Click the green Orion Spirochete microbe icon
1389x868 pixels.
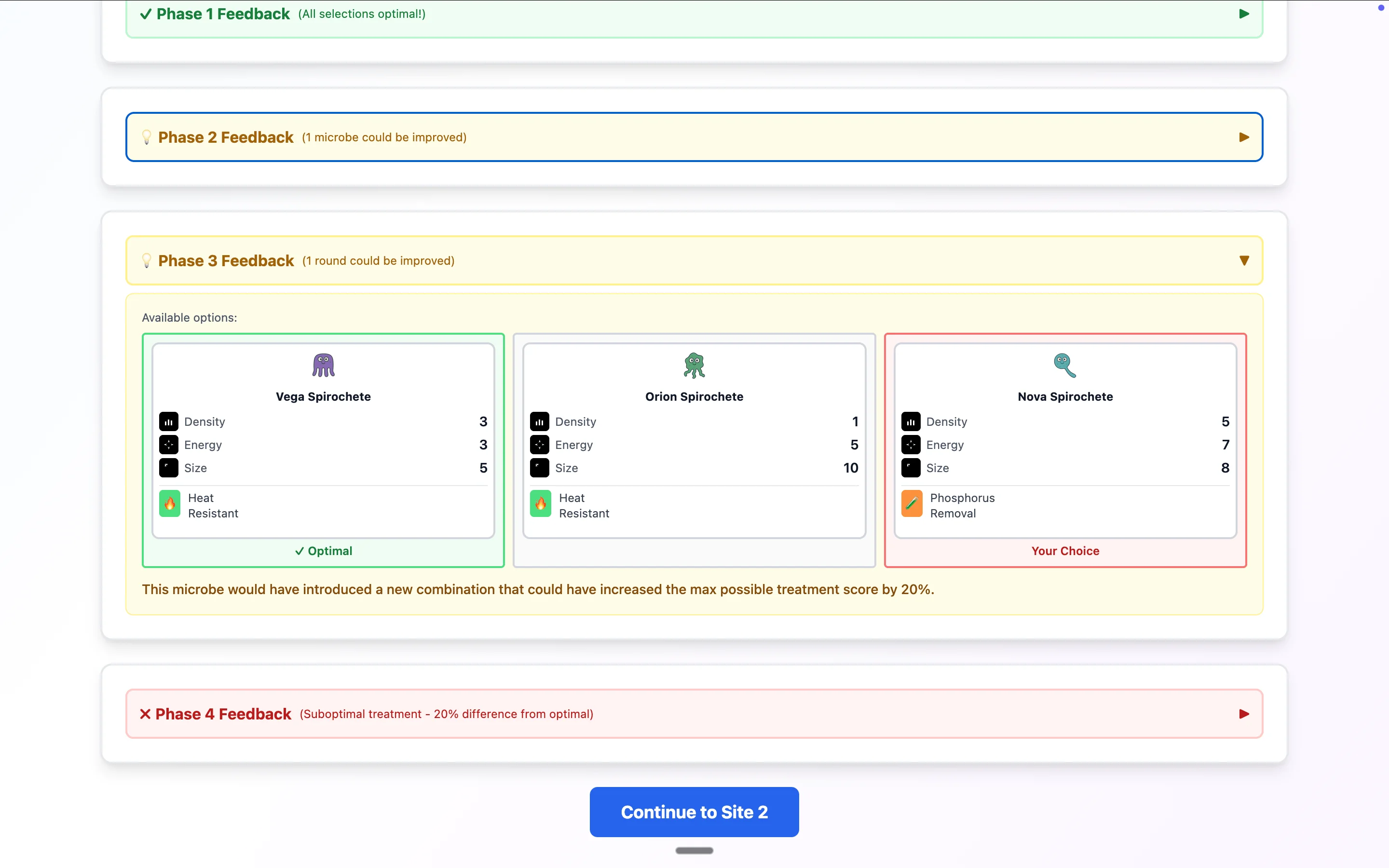coord(694,365)
